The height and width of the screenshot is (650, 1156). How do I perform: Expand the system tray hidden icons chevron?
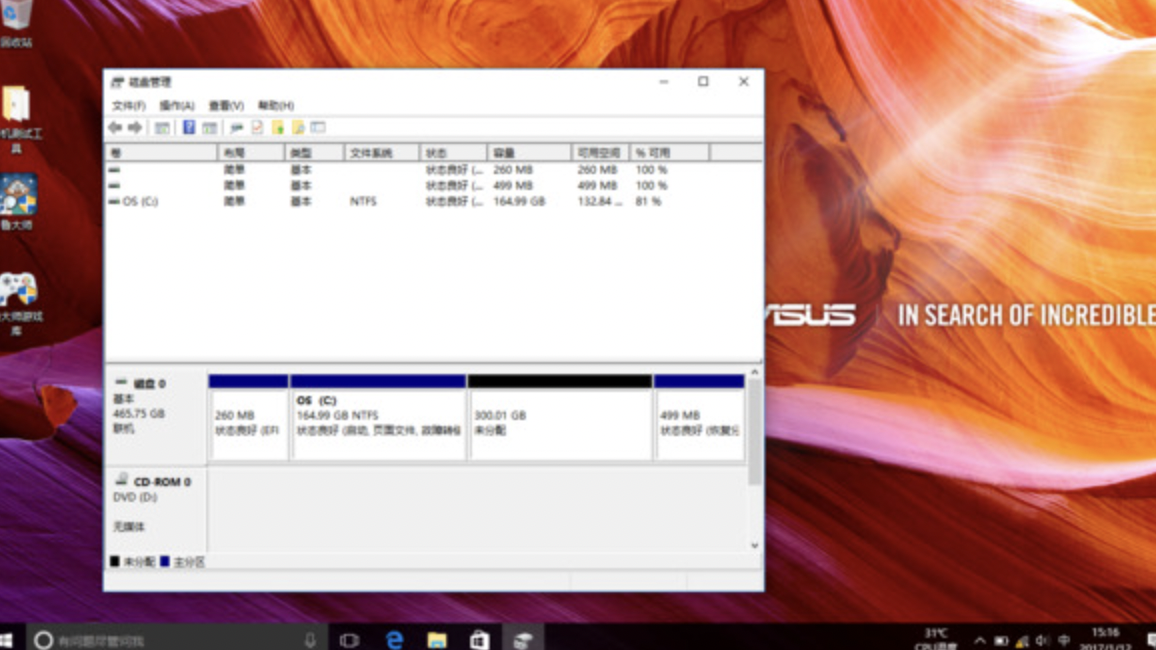coord(979,640)
